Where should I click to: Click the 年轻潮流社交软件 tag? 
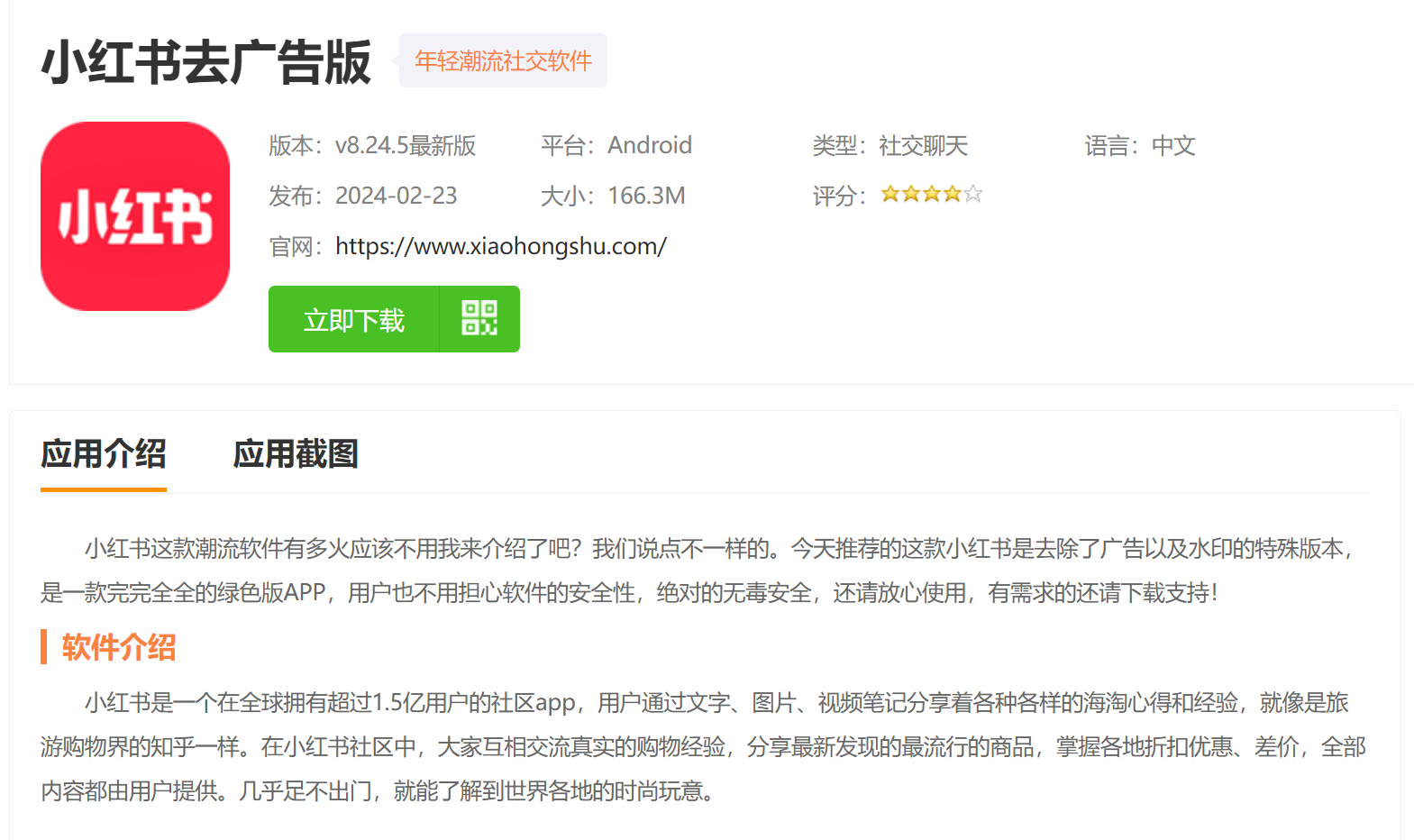pyautogui.click(x=503, y=60)
